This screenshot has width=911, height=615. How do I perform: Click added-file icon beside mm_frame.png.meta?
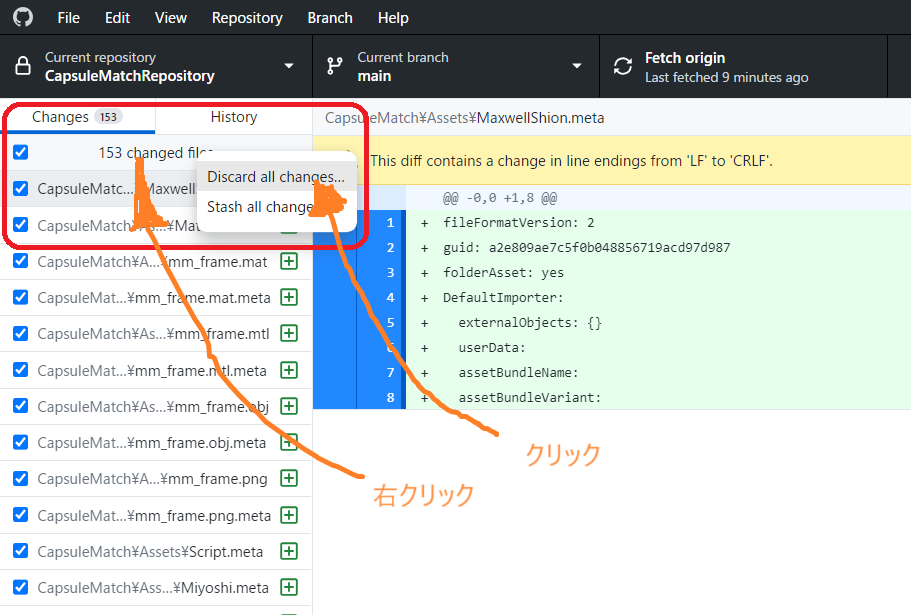coord(289,515)
